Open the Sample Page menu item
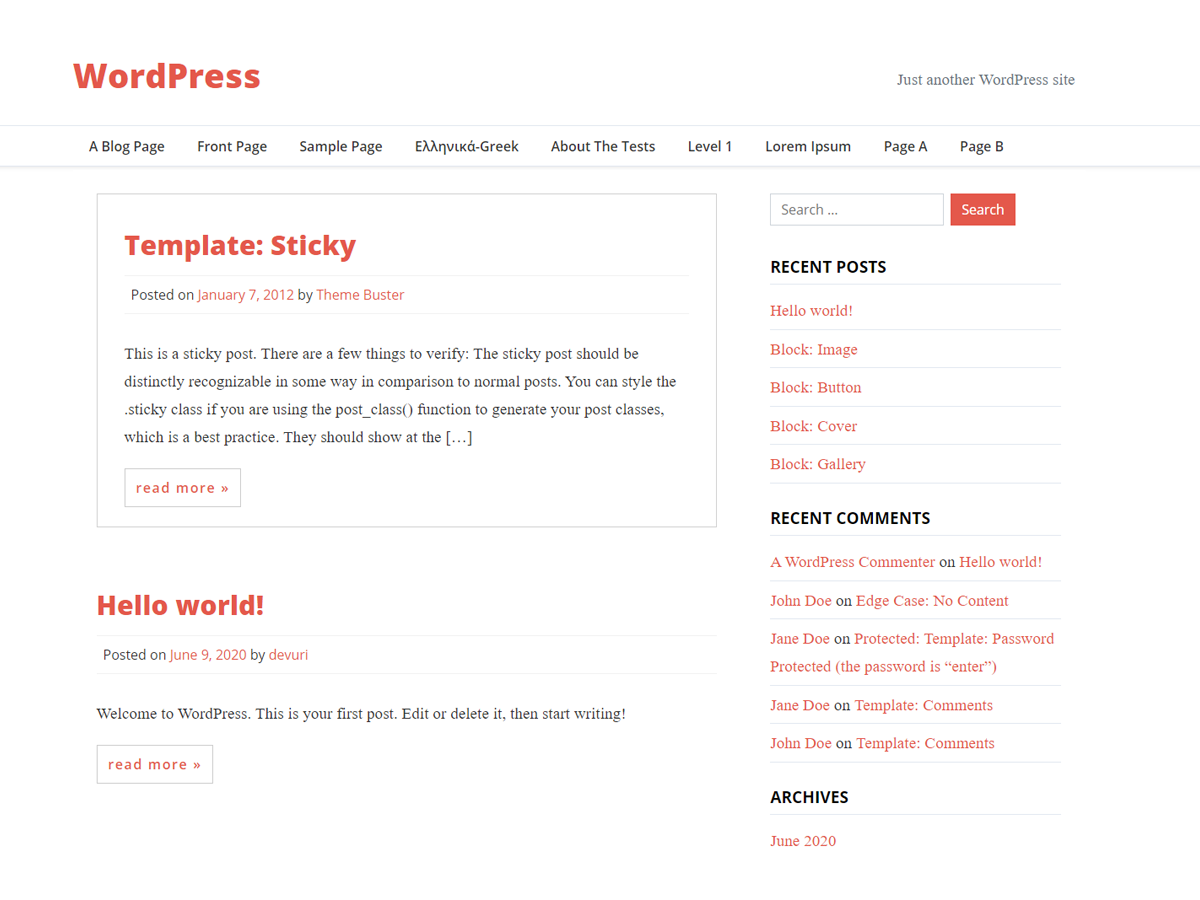The image size is (1200, 900). coord(340,146)
